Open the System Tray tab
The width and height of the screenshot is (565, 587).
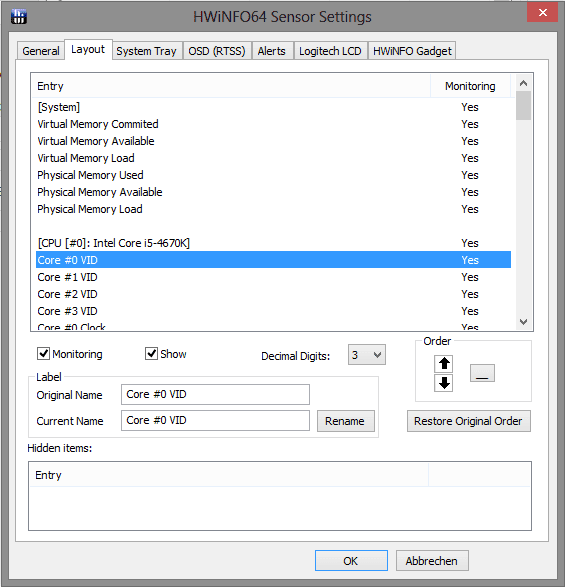[x=146, y=51]
